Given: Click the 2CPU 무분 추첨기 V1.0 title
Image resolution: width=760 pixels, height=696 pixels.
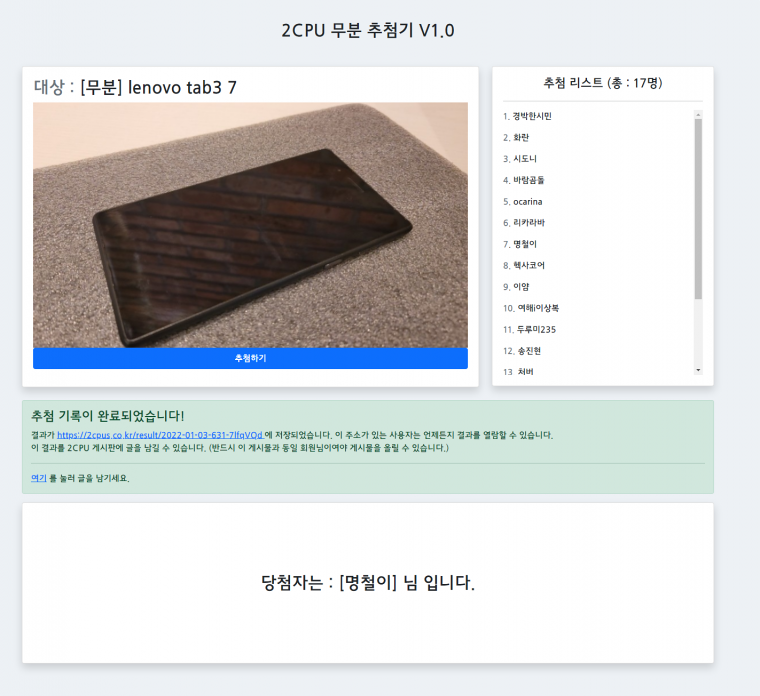Looking at the screenshot, I should pyautogui.click(x=368, y=31).
